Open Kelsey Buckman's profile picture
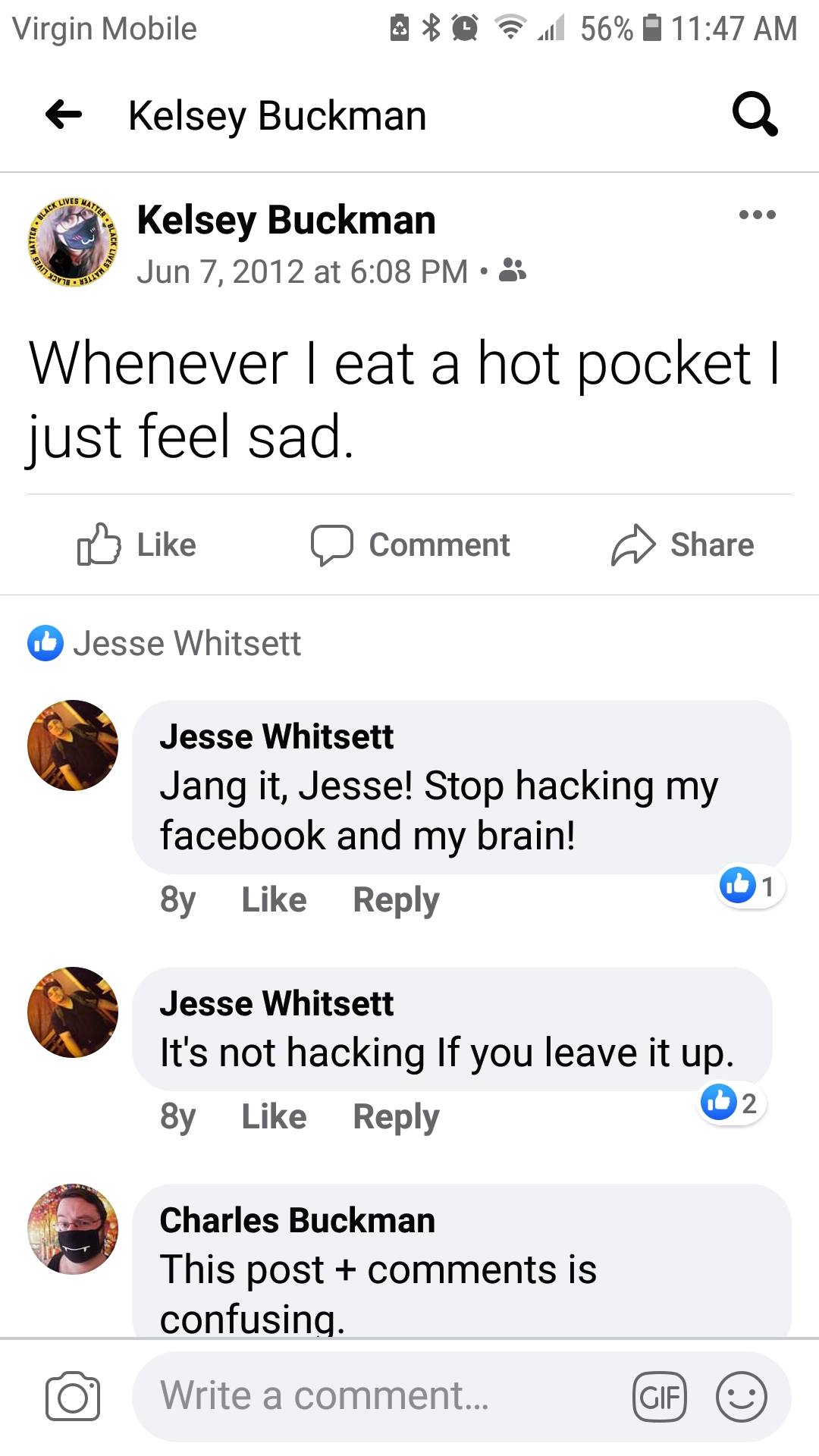Viewport: 819px width, 1456px height. [x=73, y=243]
